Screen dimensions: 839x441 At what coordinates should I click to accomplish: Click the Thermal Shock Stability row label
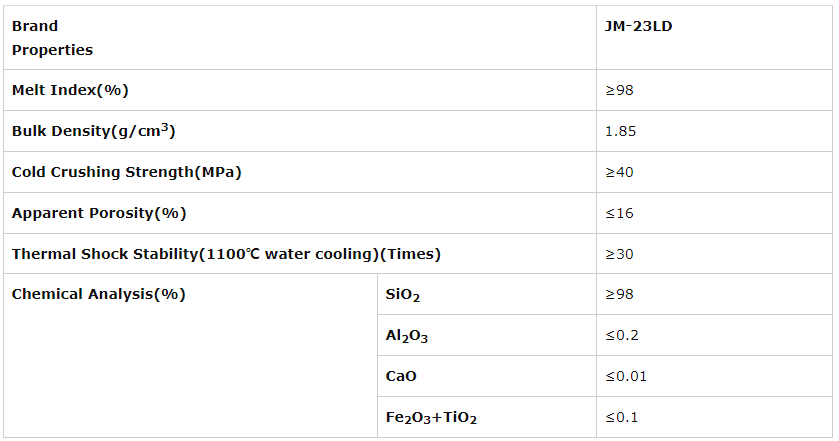tap(226, 254)
